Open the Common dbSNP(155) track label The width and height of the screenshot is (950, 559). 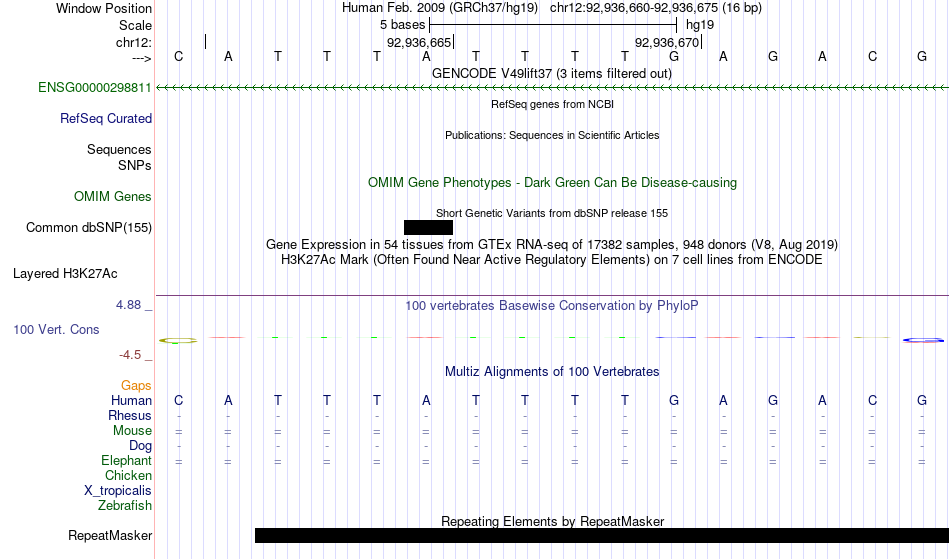[x=89, y=228]
